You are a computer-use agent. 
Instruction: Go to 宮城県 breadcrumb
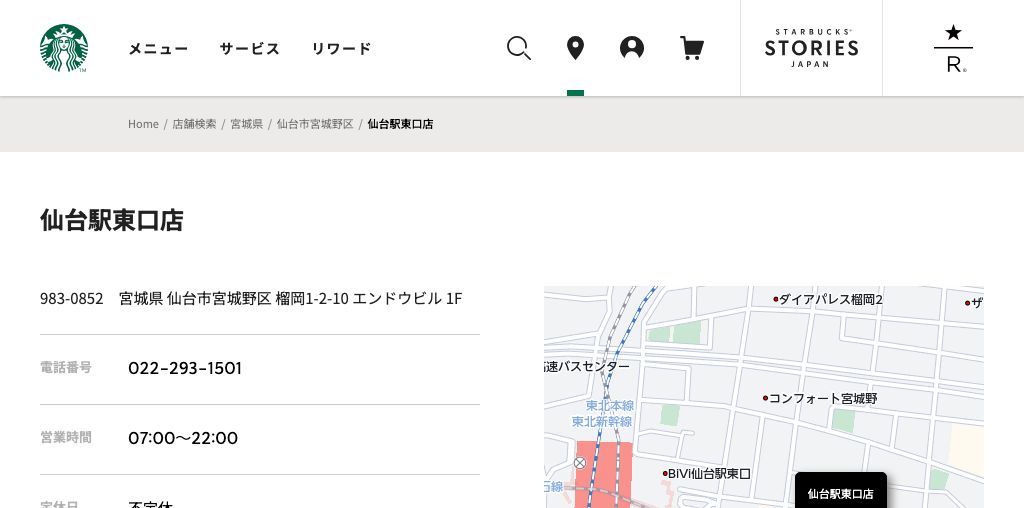pos(247,124)
